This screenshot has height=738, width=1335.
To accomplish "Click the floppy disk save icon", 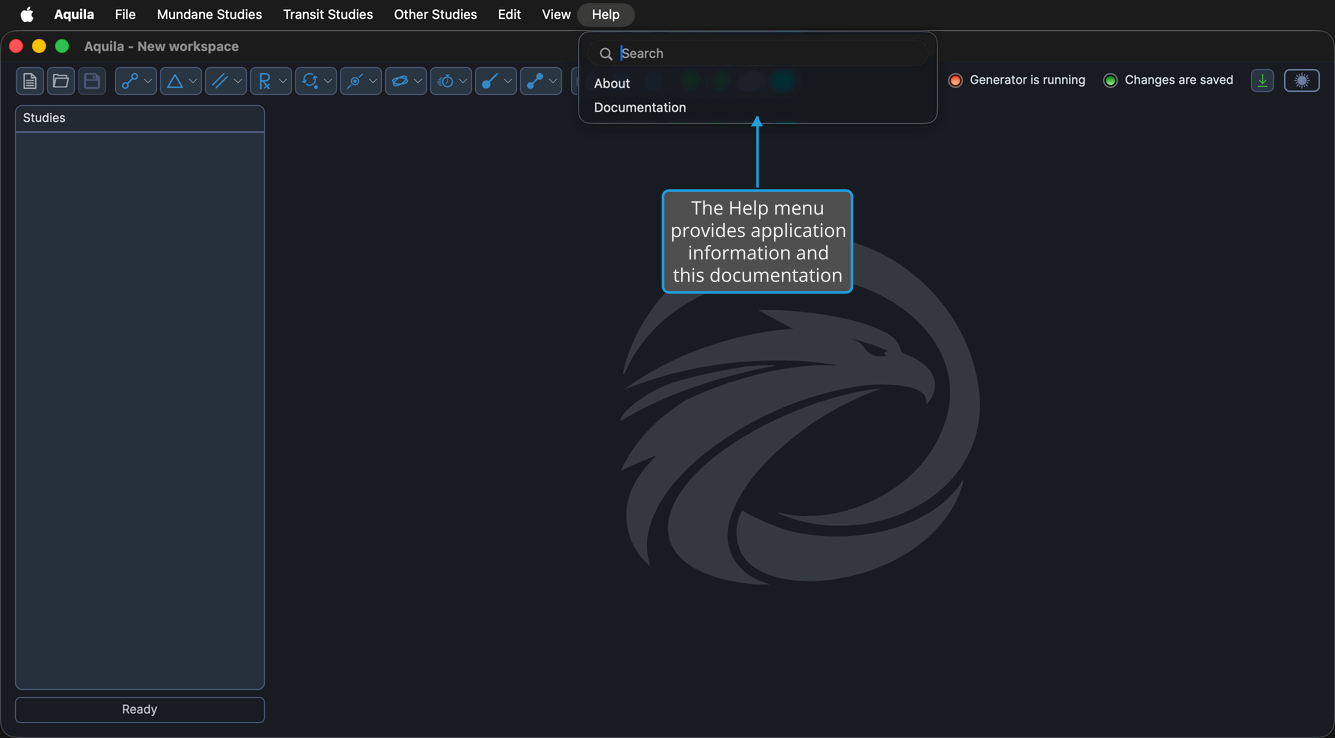I will (92, 81).
